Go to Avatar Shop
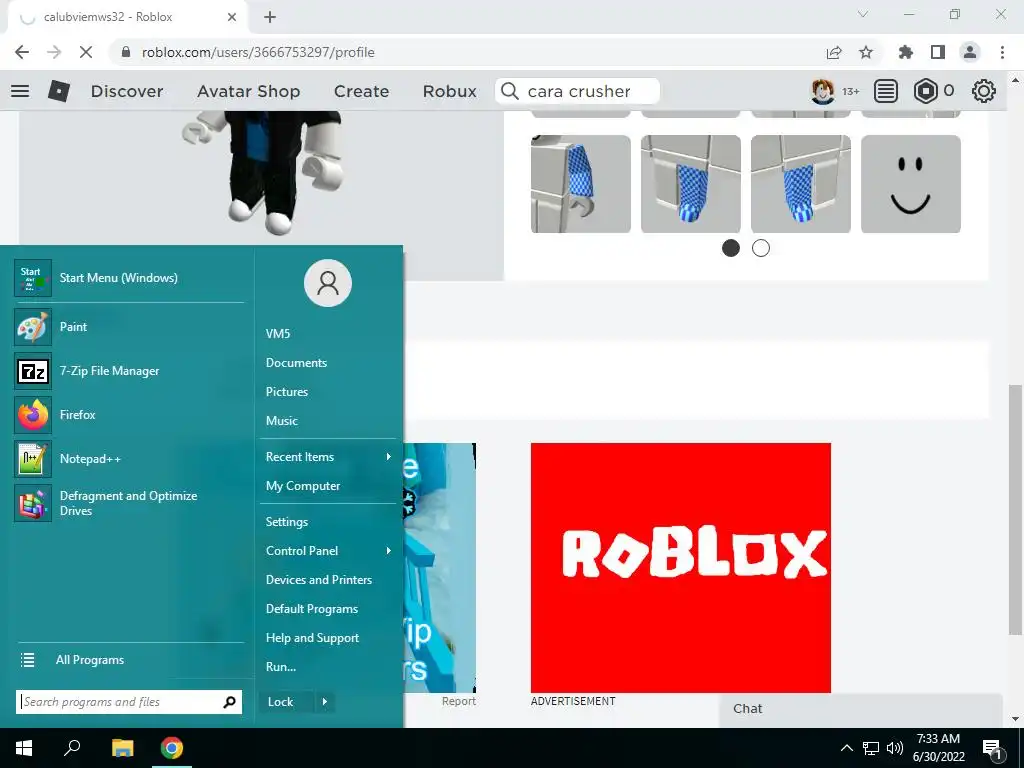The image size is (1024, 768). [249, 91]
